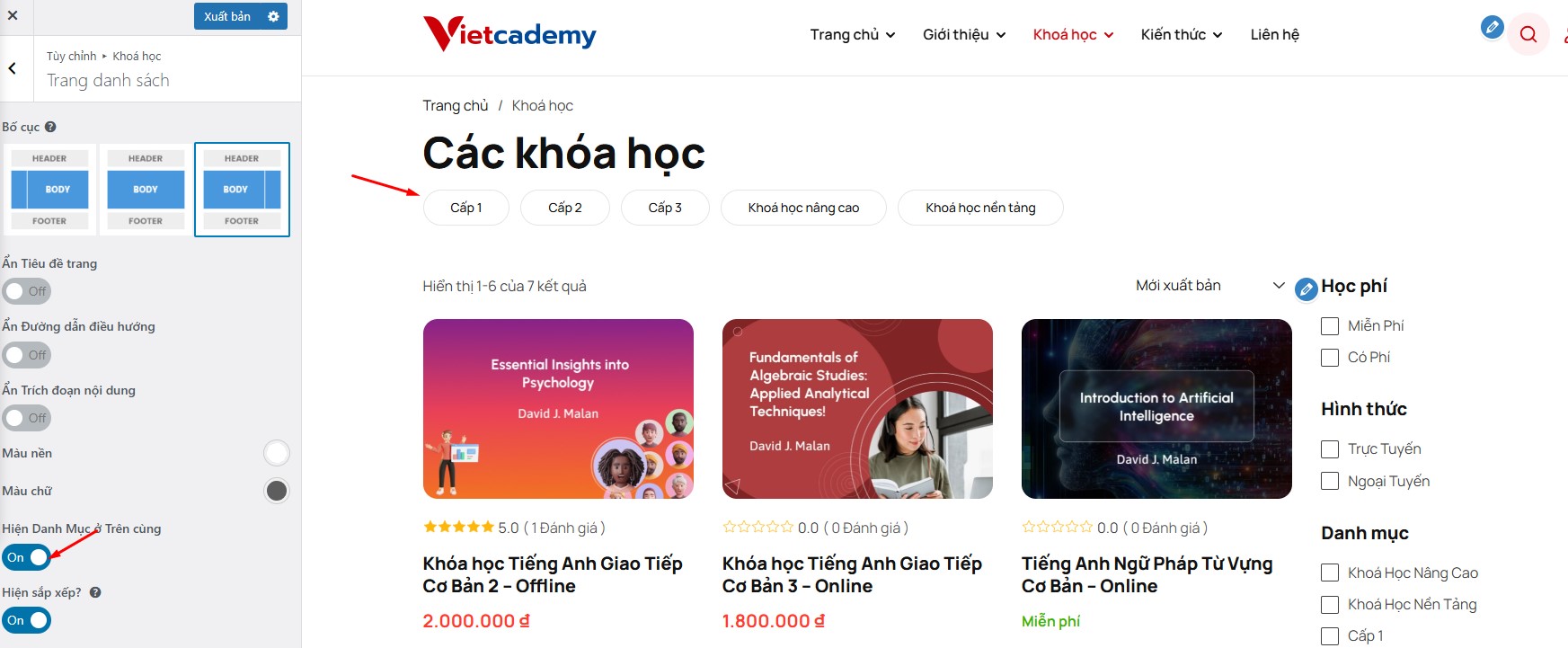Viewport: 1568px width, 648px height.
Task: Tick the Trực Tuyến checkbox
Action: pyautogui.click(x=1330, y=449)
